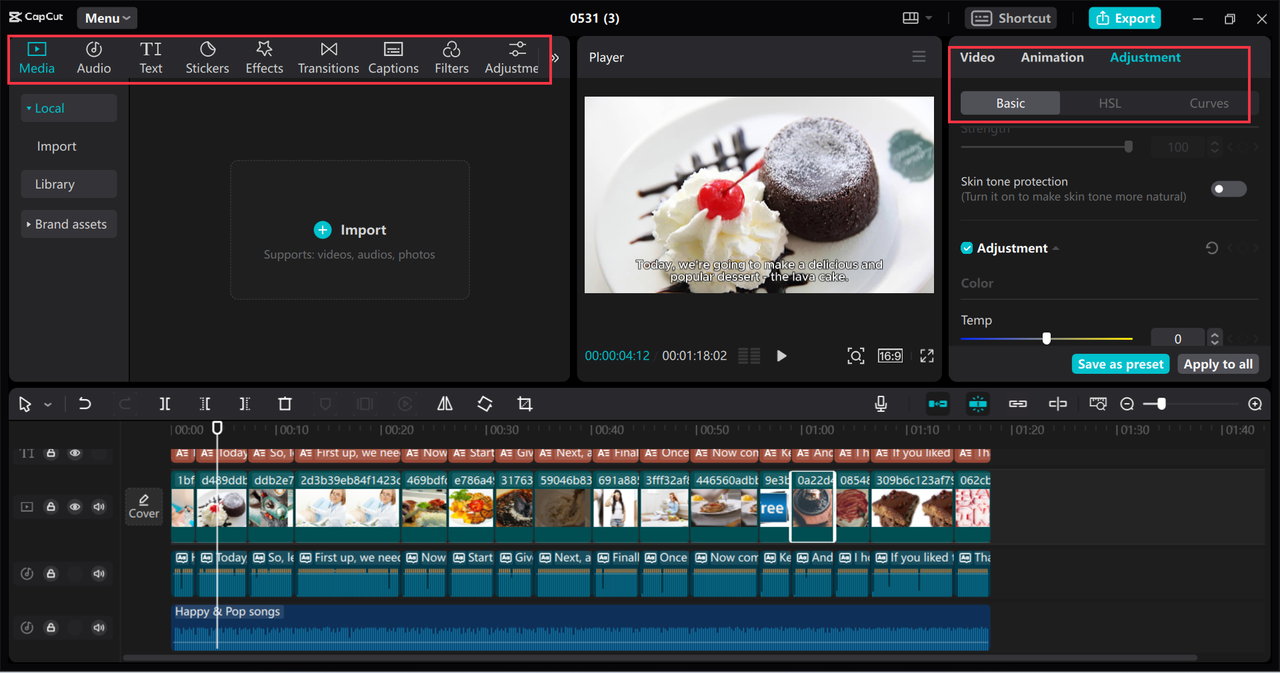The image size is (1280, 673).
Task: Uncheck the Adjustment checkbox
Action: (967, 248)
